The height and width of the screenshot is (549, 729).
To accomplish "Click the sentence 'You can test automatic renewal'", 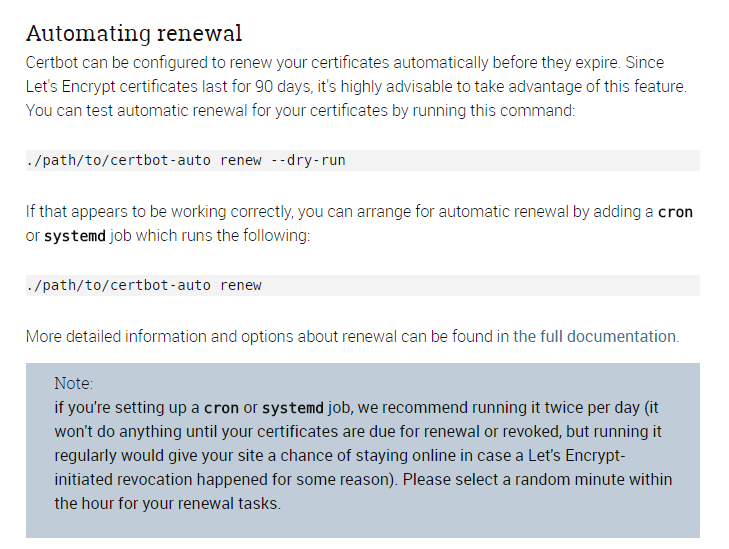I will pyautogui.click(x=137, y=111).
